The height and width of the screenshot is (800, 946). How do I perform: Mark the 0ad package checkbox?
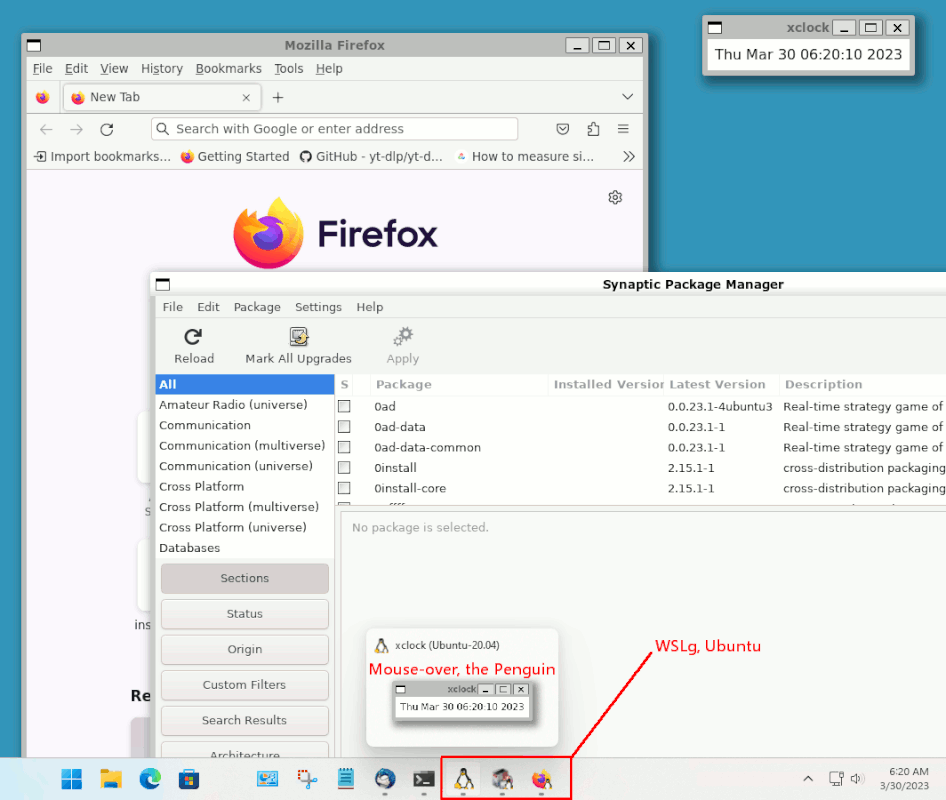click(344, 406)
